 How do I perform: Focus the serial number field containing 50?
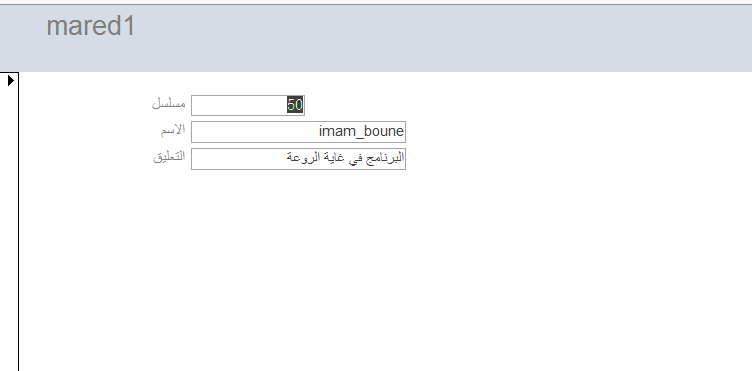coord(248,105)
